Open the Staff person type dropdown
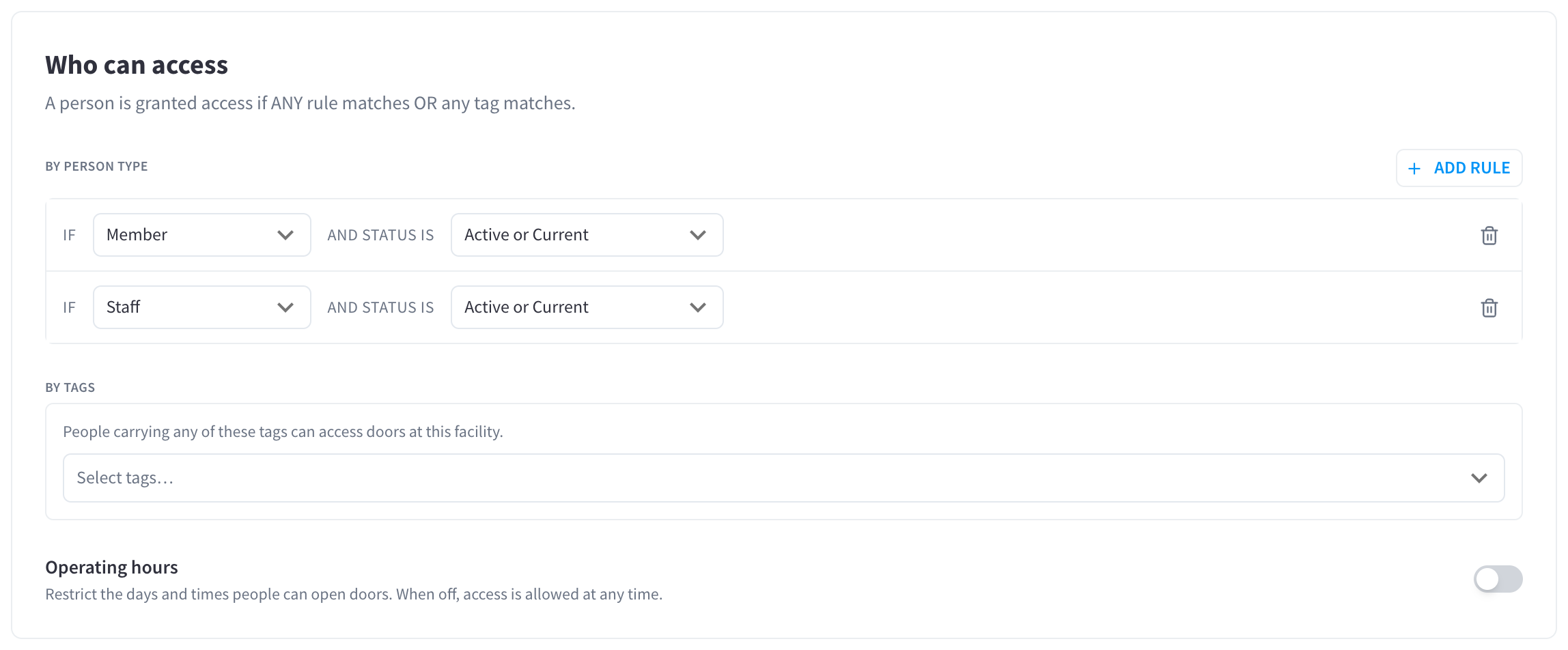The width and height of the screenshot is (1568, 650). point(202,307)
